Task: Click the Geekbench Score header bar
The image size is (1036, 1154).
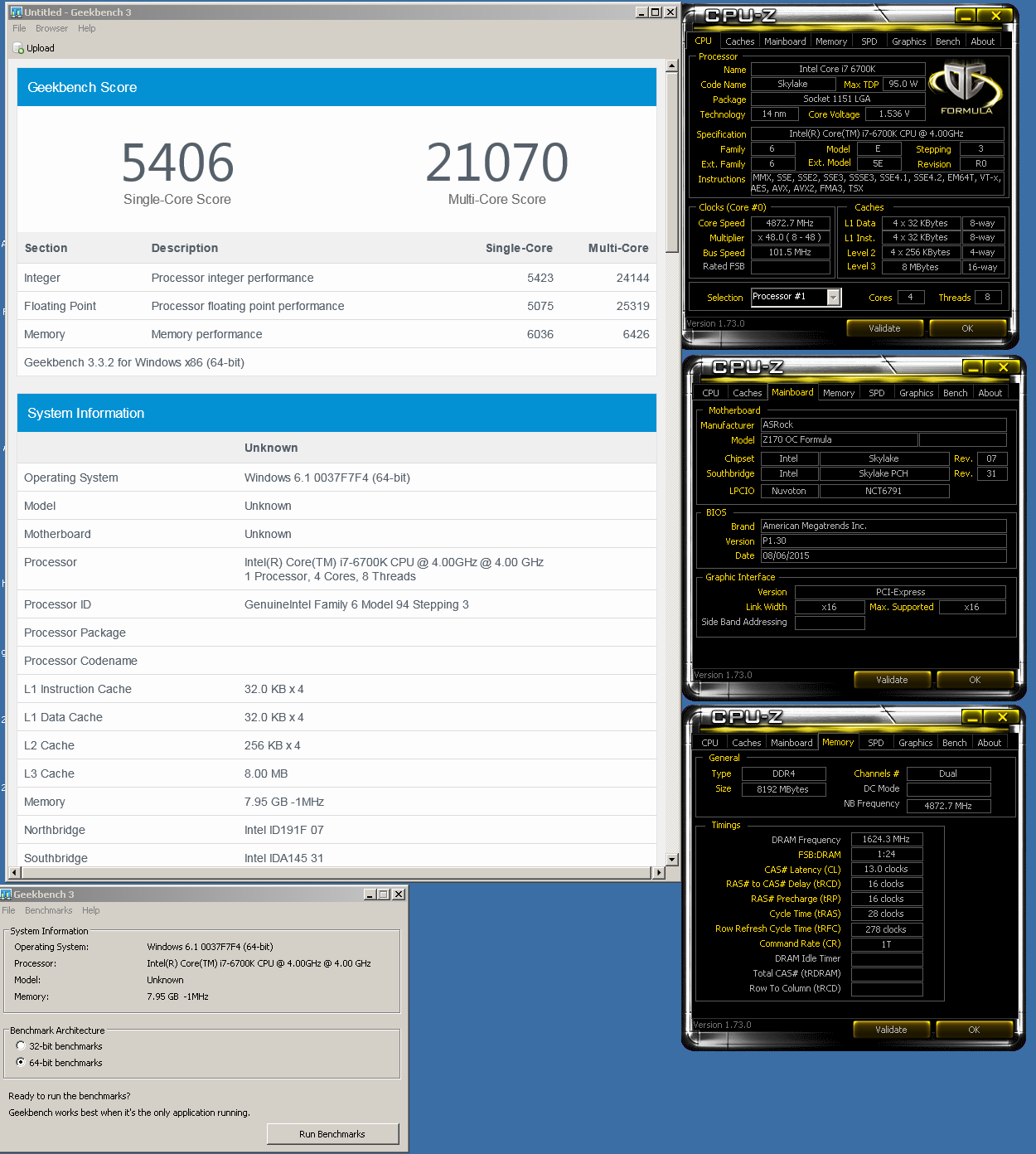Action: 336,87
